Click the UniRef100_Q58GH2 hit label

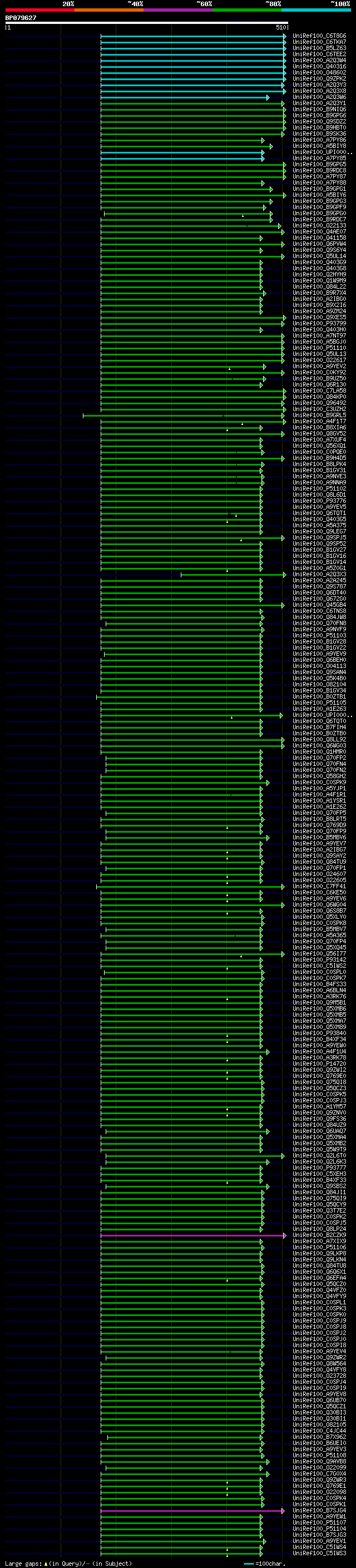(319, 776)
